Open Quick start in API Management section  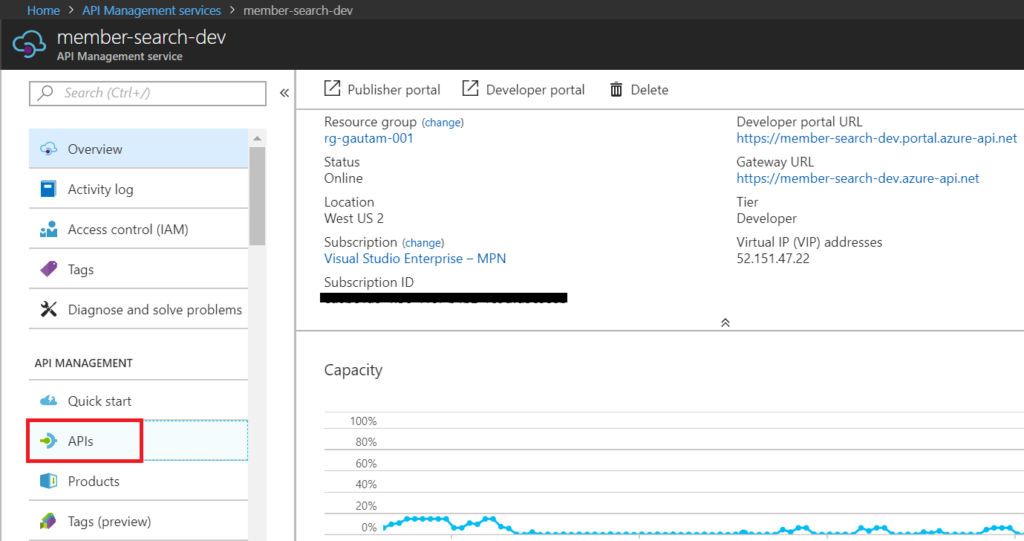tap(138, 401)
